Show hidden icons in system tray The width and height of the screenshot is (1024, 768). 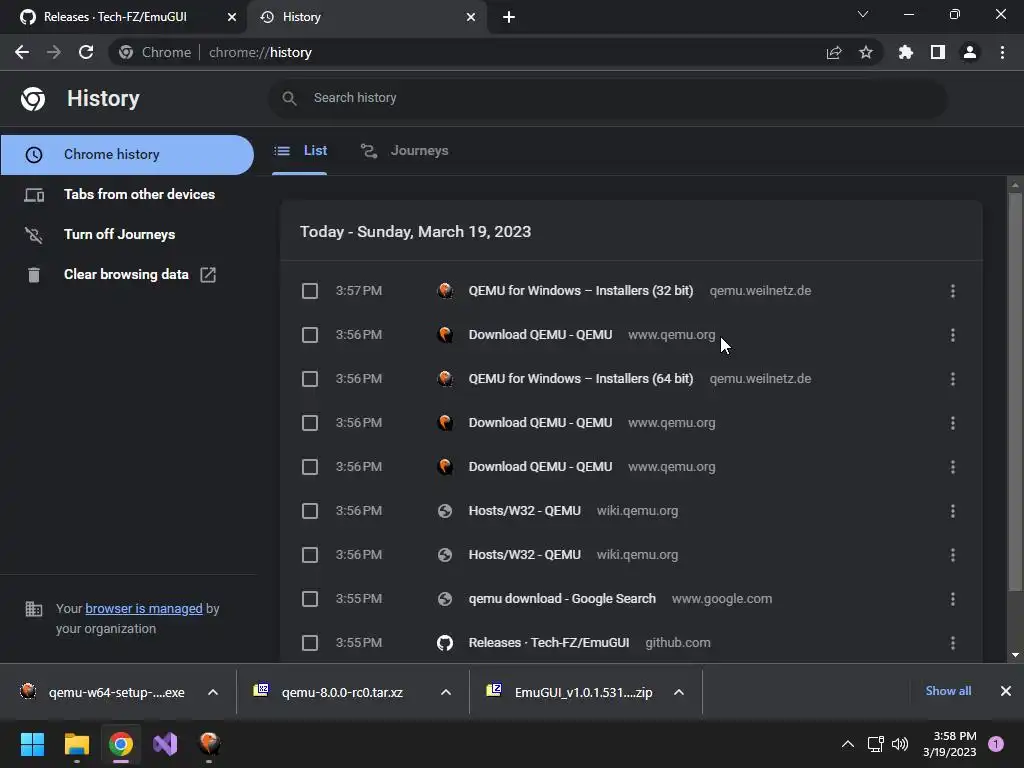coord(848,744)
